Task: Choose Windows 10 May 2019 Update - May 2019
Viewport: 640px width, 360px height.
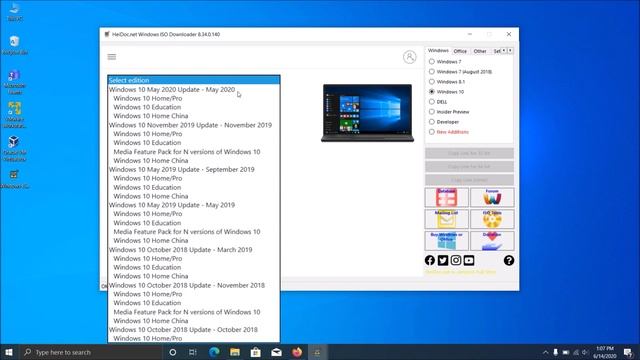Action: click(x=194, y=205)
